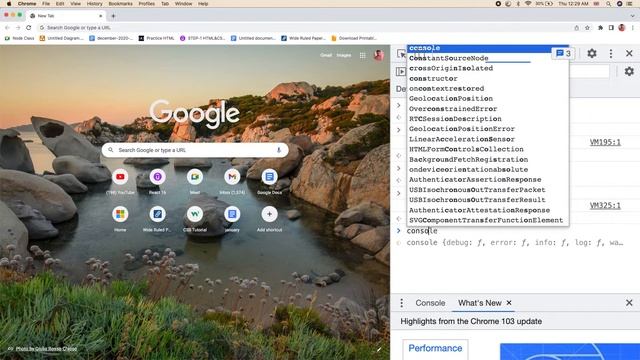640x360 pixels.
Task: Open the Bookmarks menu
Action: (x=120, y=4)
